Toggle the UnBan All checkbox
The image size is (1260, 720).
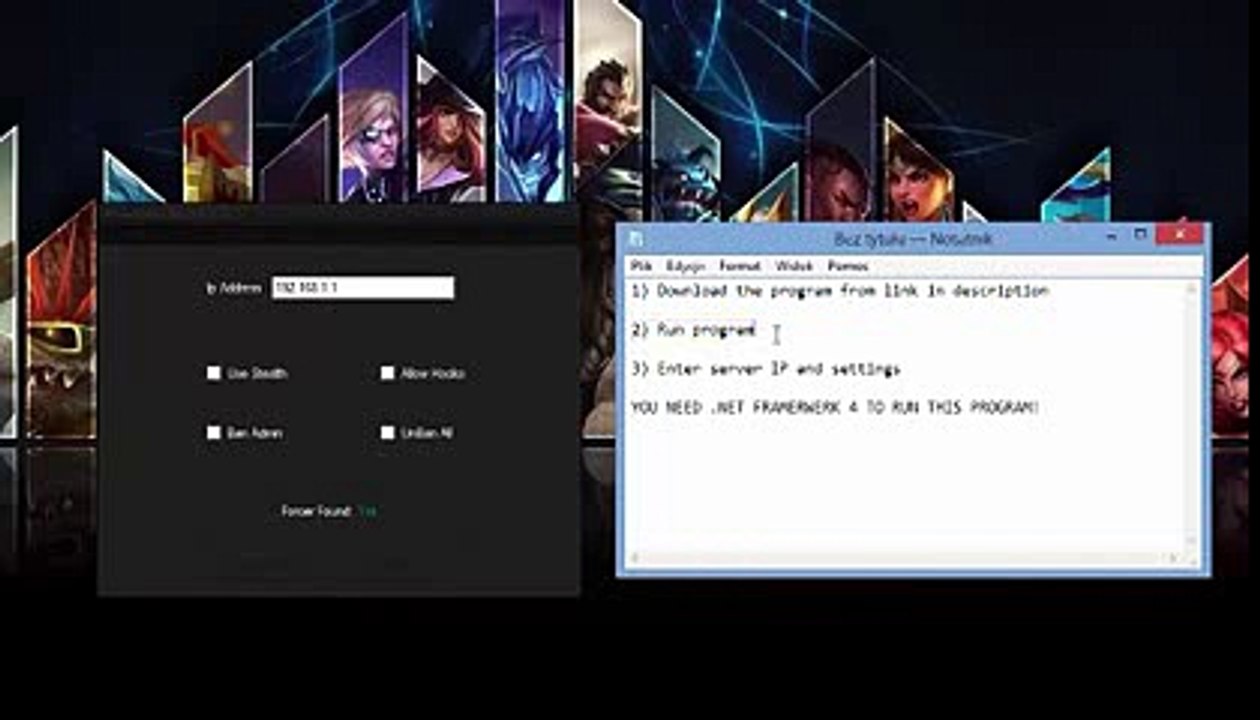point(388,433)
